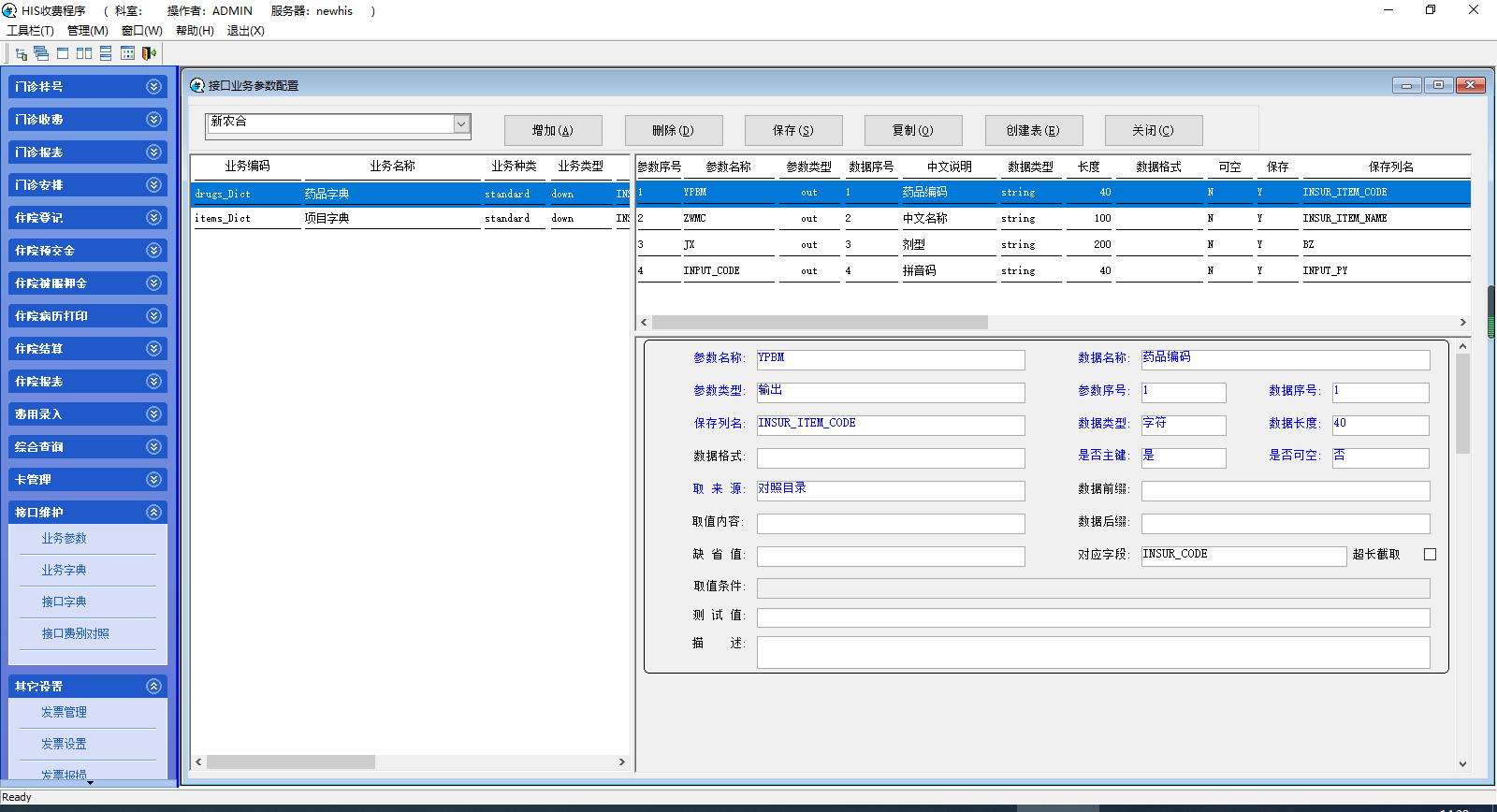Expand the 门诊安排 sidebar section
Viewport: 1497px width, 812px height.
point(154,184)
